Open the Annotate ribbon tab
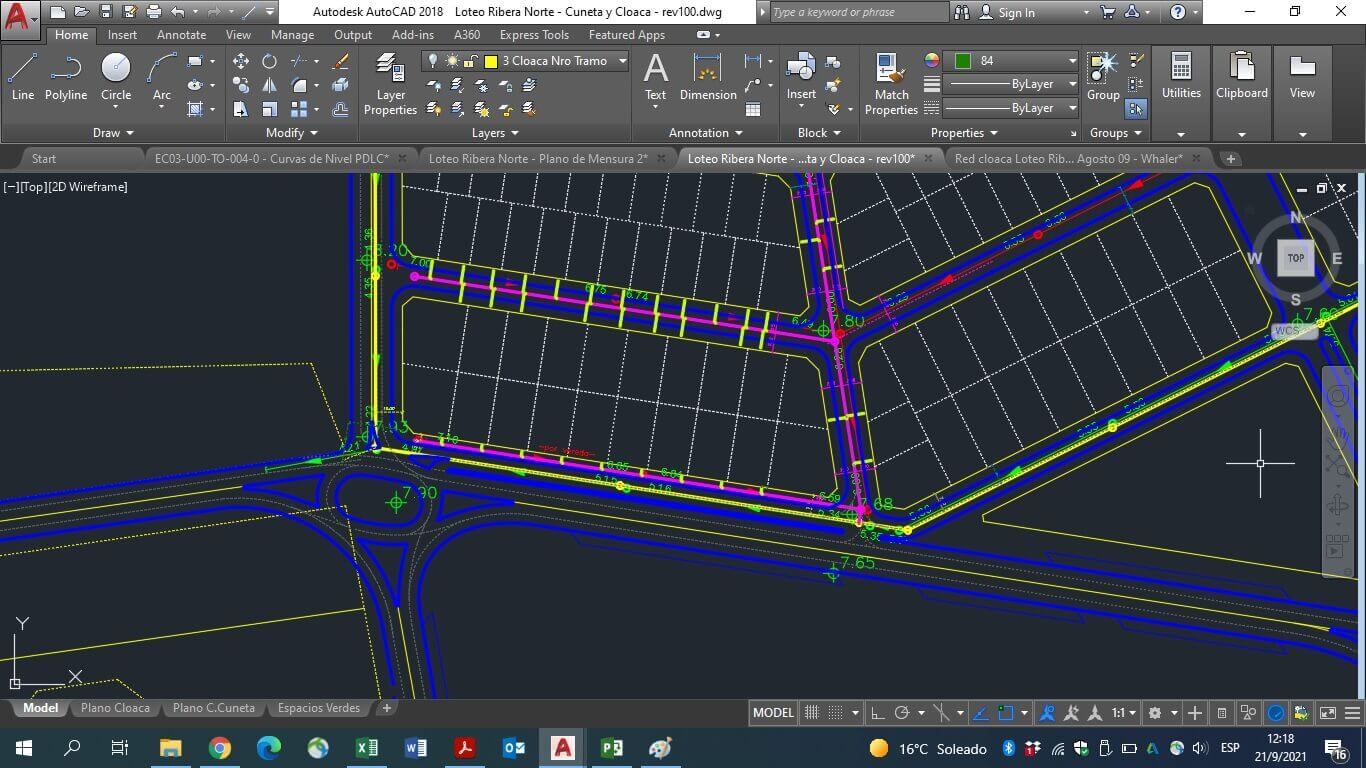The image size is (1366, 768). (181, 35)
